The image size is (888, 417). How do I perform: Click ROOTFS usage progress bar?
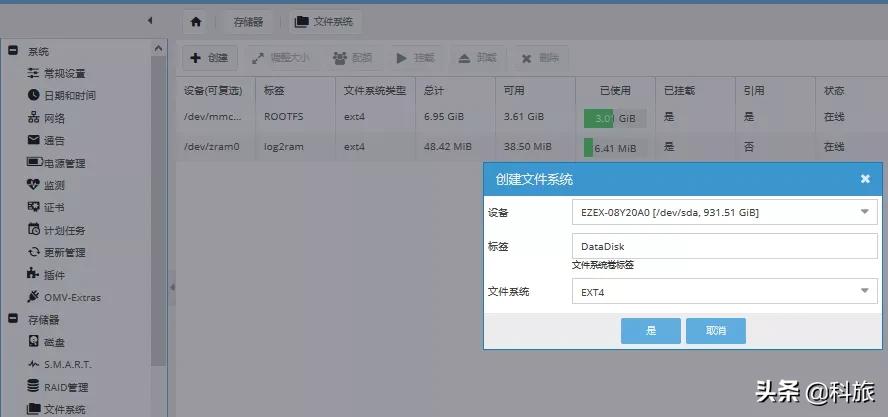[615, 118]
